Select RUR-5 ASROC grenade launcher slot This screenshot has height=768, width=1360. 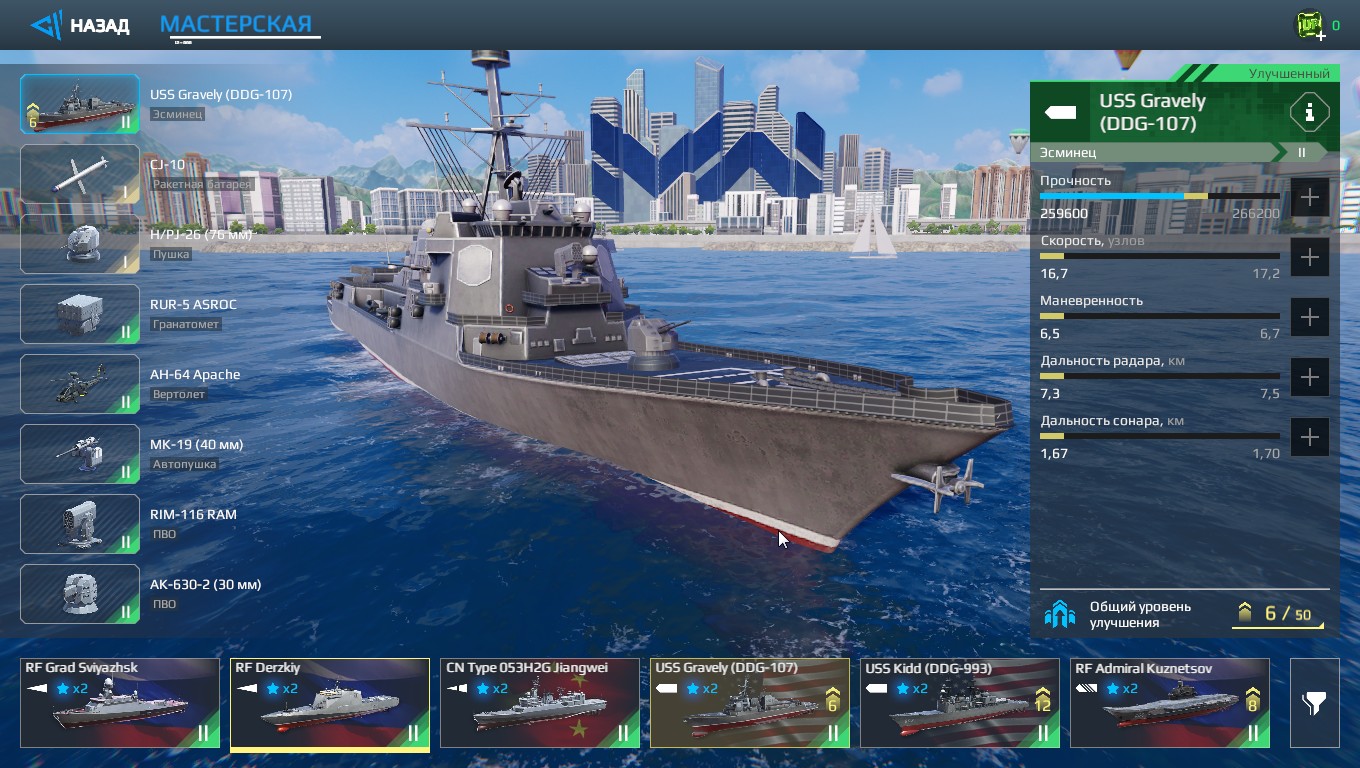(x=80, y=314)
